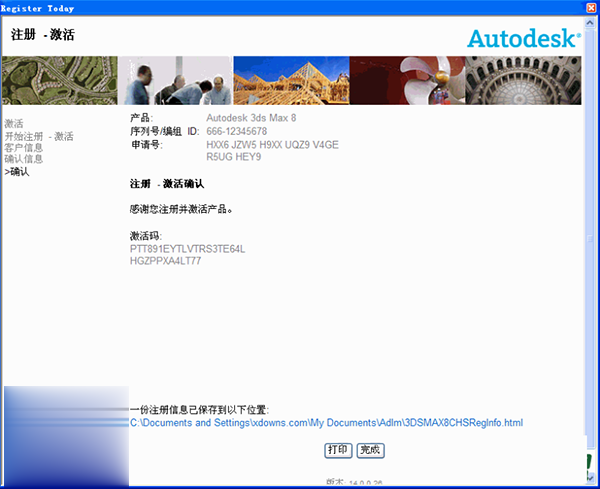Click the vertical scrollbar track
The height and width of the screenshot is (489, 600).
590,240
